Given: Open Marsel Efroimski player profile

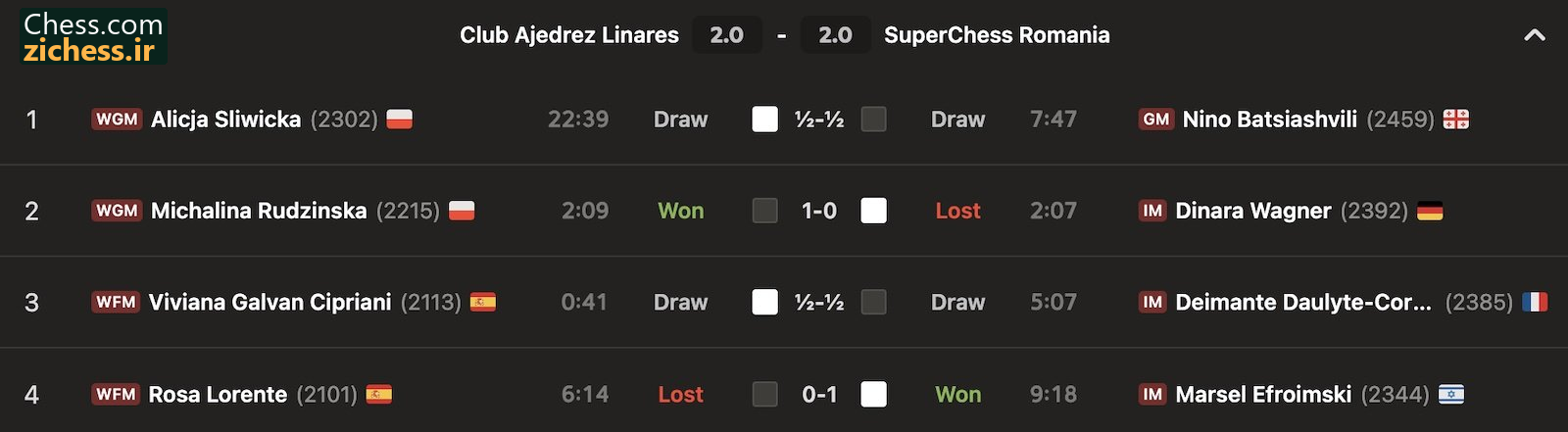Looking at the screenshot, I should click(1263, 394).
